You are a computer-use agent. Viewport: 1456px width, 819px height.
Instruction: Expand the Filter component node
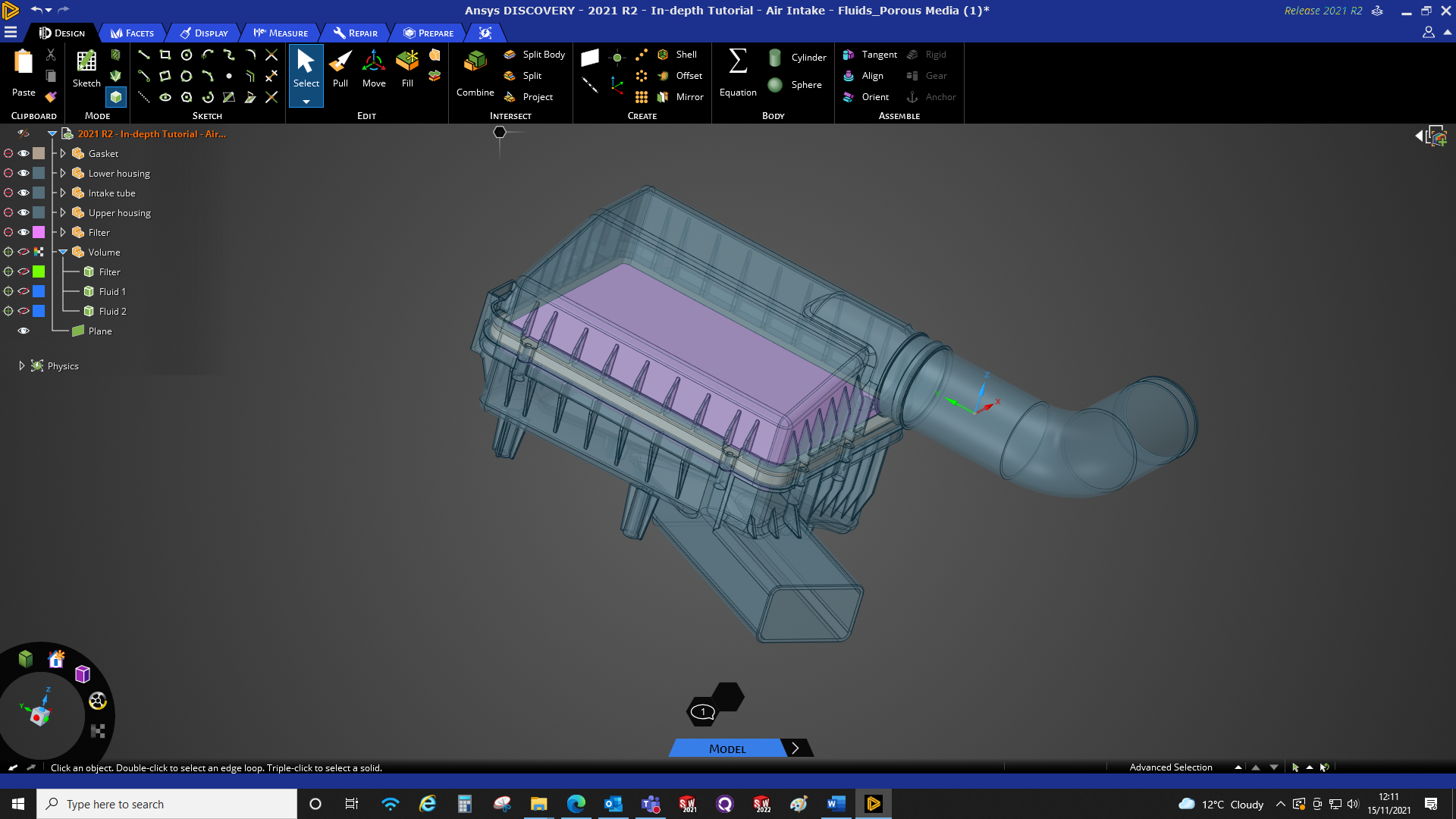63,232
